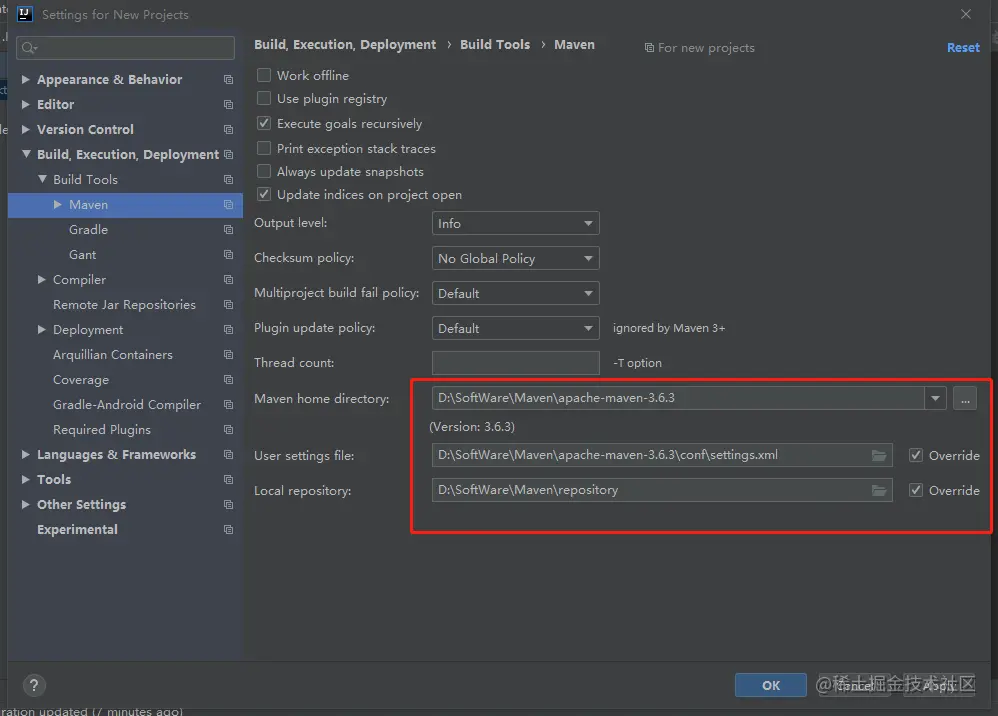Expand the Maven sub-settings arrow

pyautogui.click(x=57, y=204)
